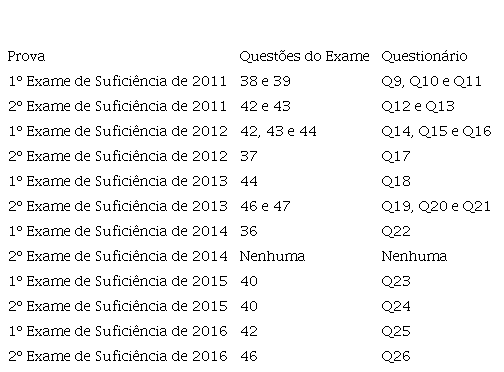This screenshot has width=504, height=372.
Task: Click the Questionário column header
Action: coord(424,56)
